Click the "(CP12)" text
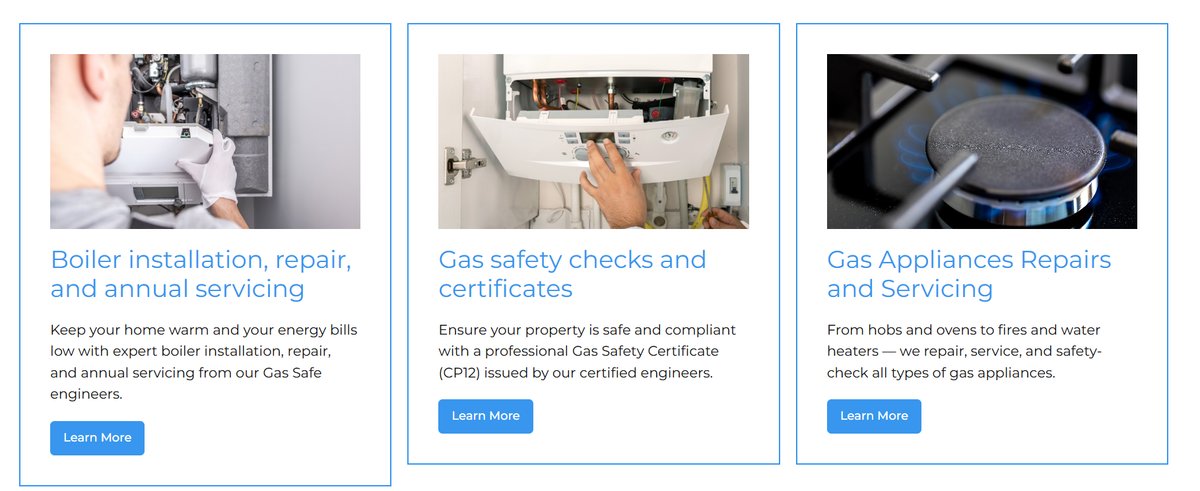Image resolution: width=1200 pixels, height=491 pixels. (x=461, y=373)
